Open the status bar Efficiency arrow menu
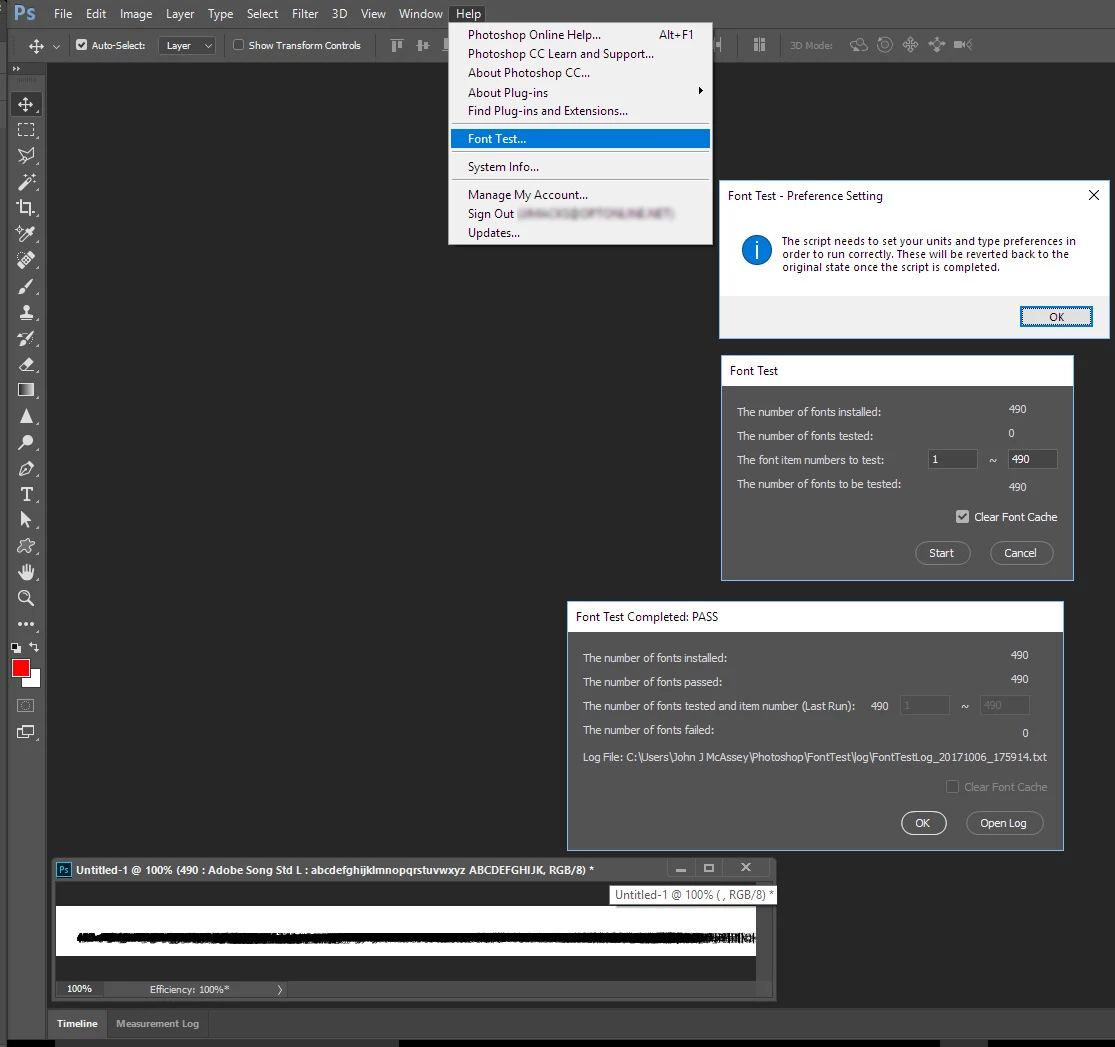The width and height of the screenshot is (1115, 1047). pos(279,989)
